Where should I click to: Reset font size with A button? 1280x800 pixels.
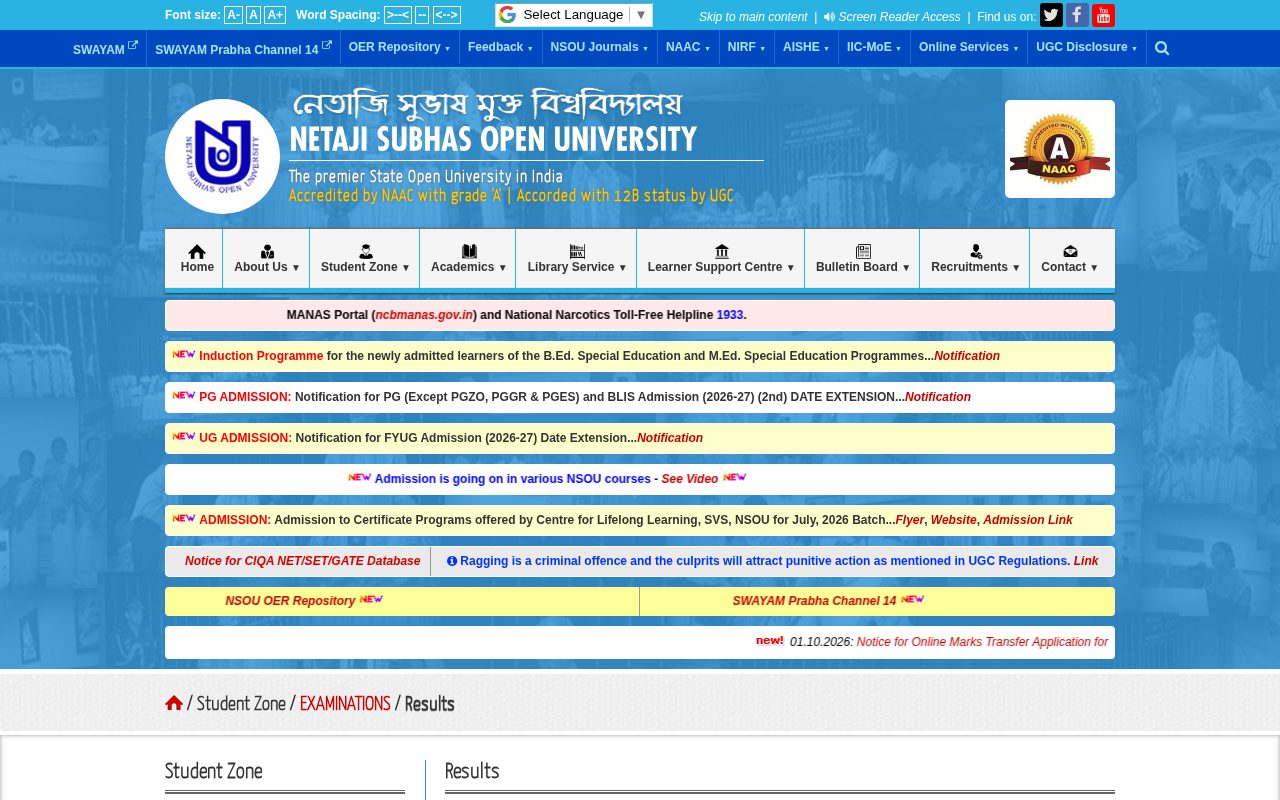coord(253,15)
